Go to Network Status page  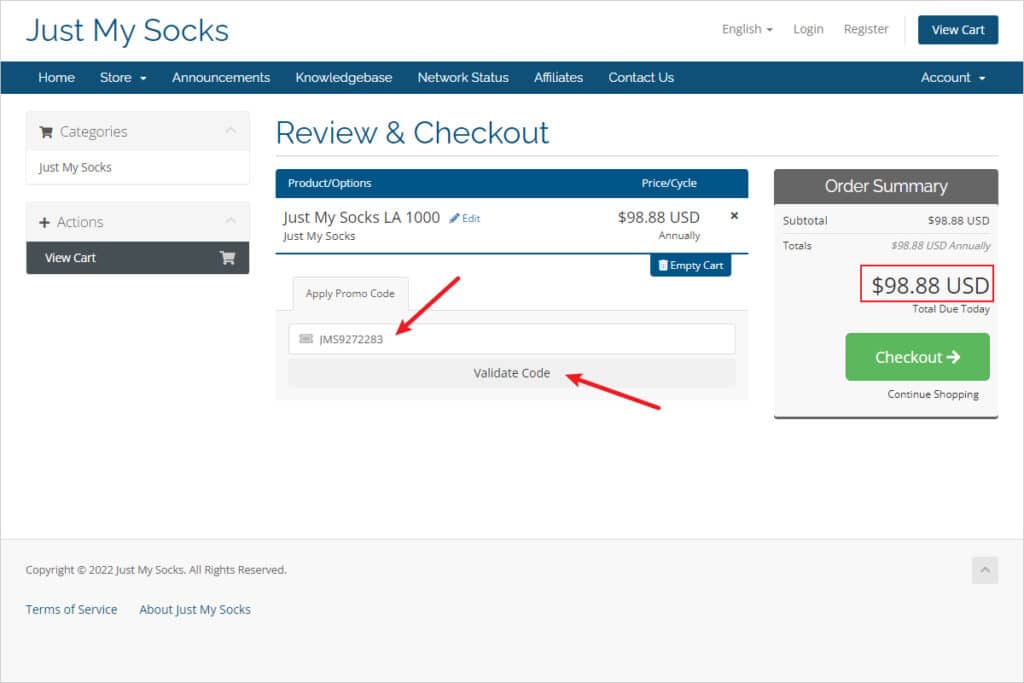click(x=463, y=77)
